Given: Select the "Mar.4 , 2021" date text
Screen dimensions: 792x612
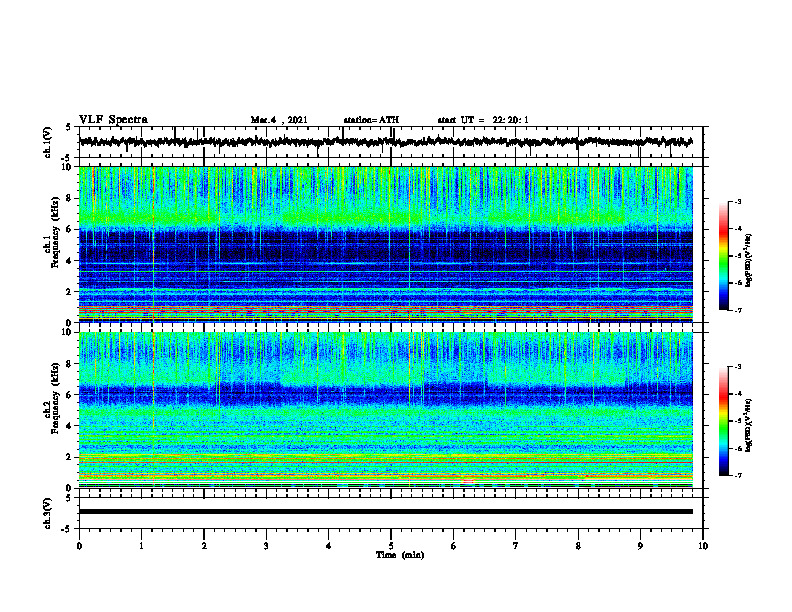Looking at the screenshot, I should tap(279, 120).
